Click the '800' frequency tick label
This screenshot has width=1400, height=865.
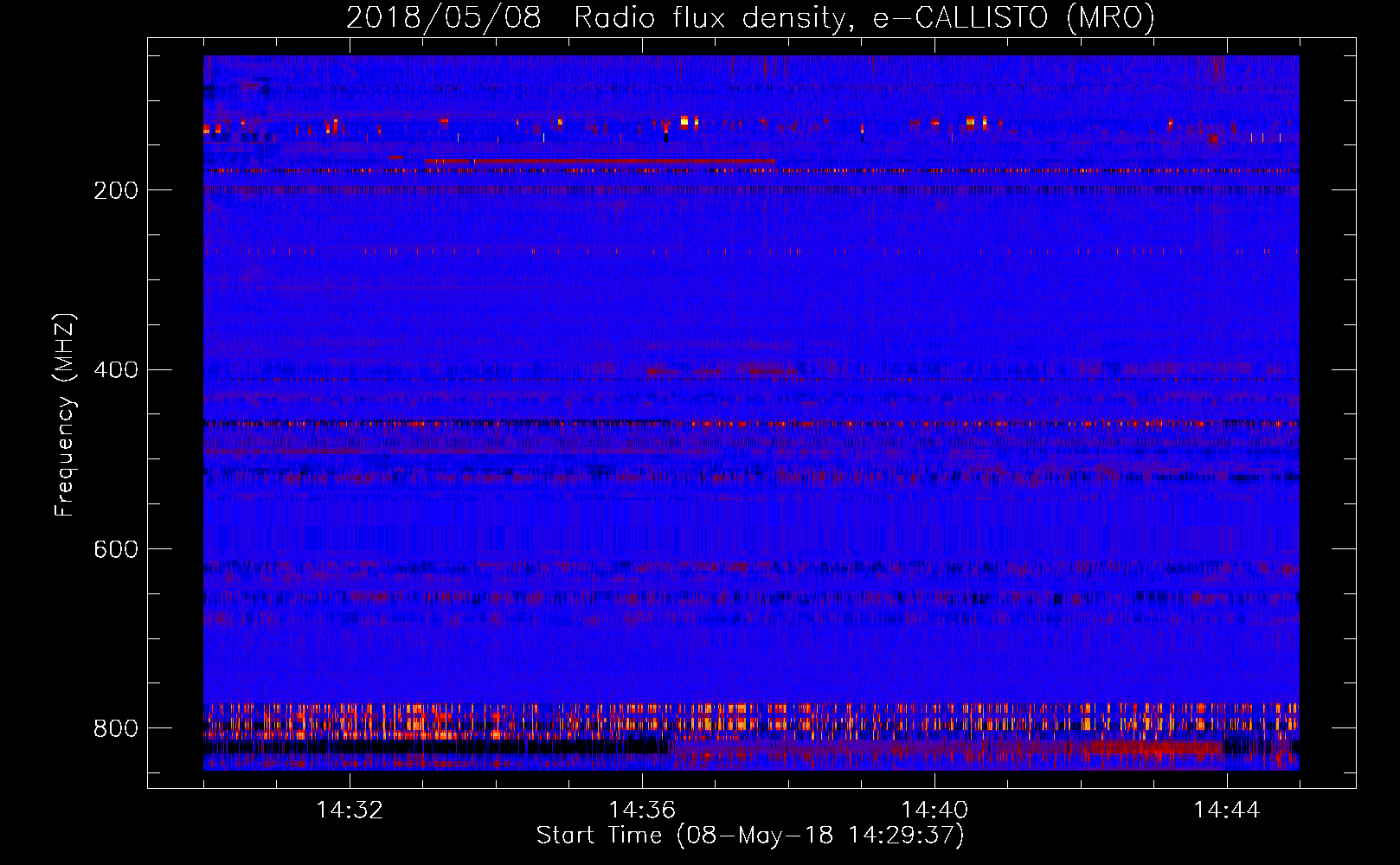click(116, 729)
